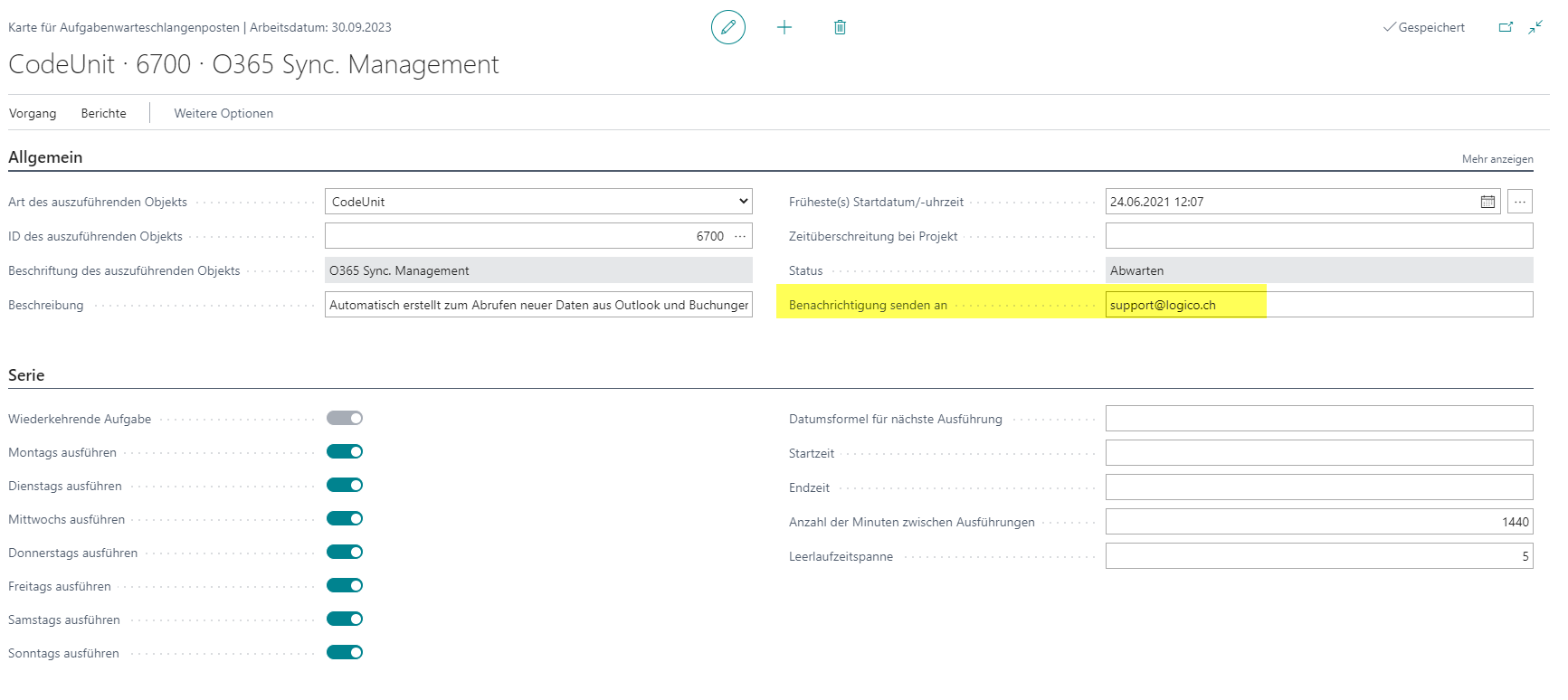Click the Arbeitsdatum 30.09.2023 breadcrumb text

(x=320, y=27)
